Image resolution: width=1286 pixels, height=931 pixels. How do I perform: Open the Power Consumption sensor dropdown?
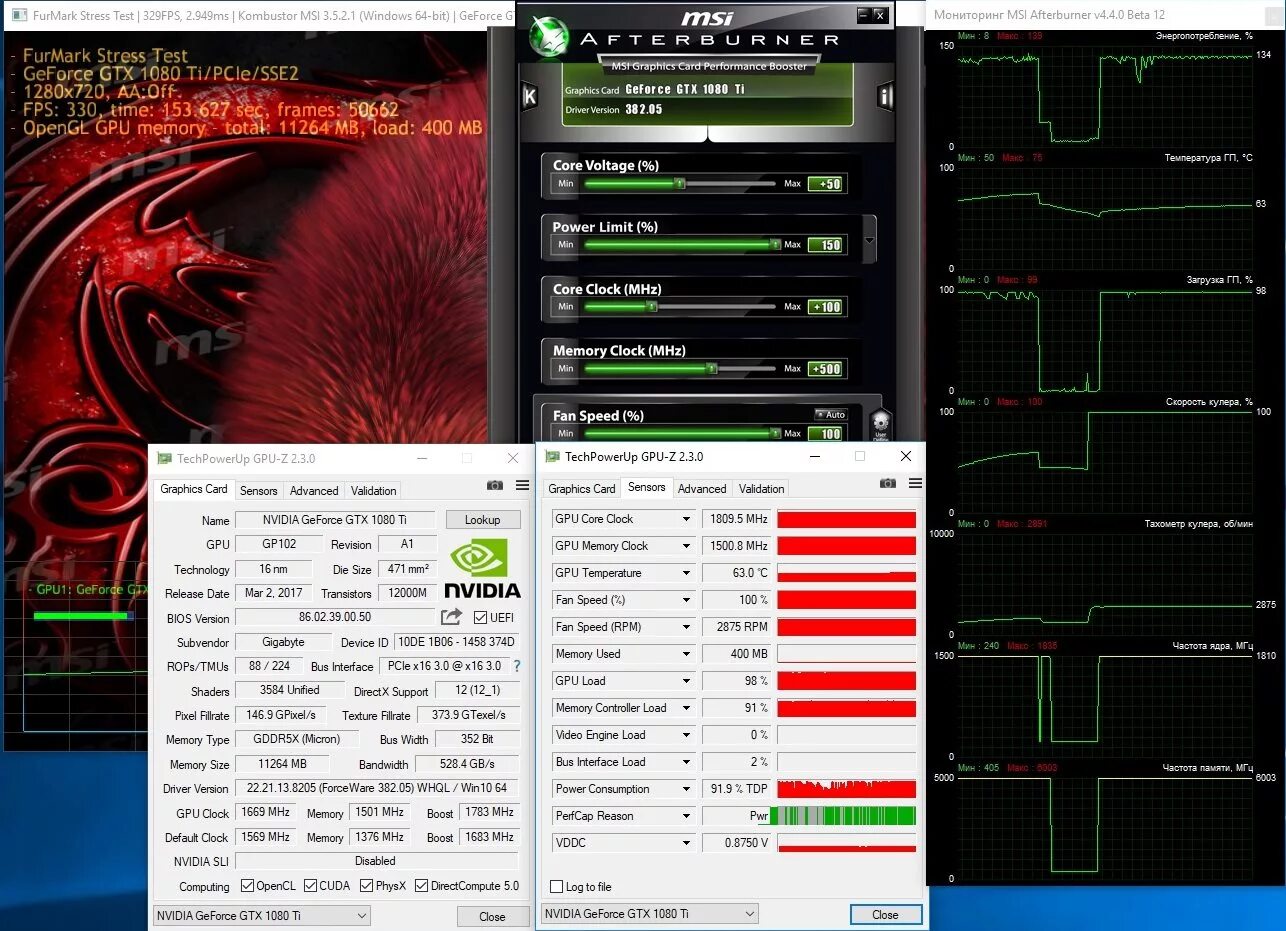coord(686,789)
